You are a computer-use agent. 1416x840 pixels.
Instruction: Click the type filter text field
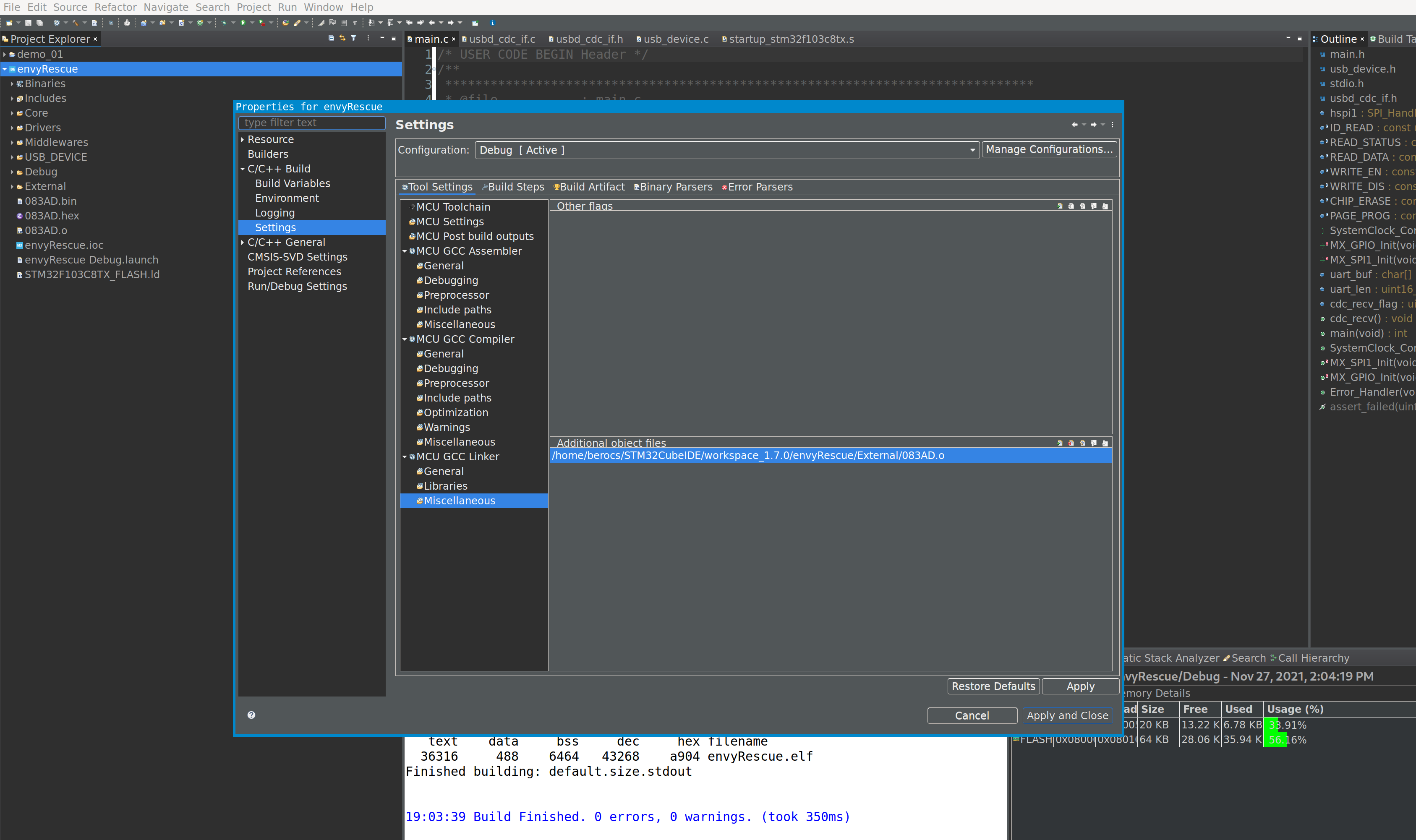coord(311,123)
